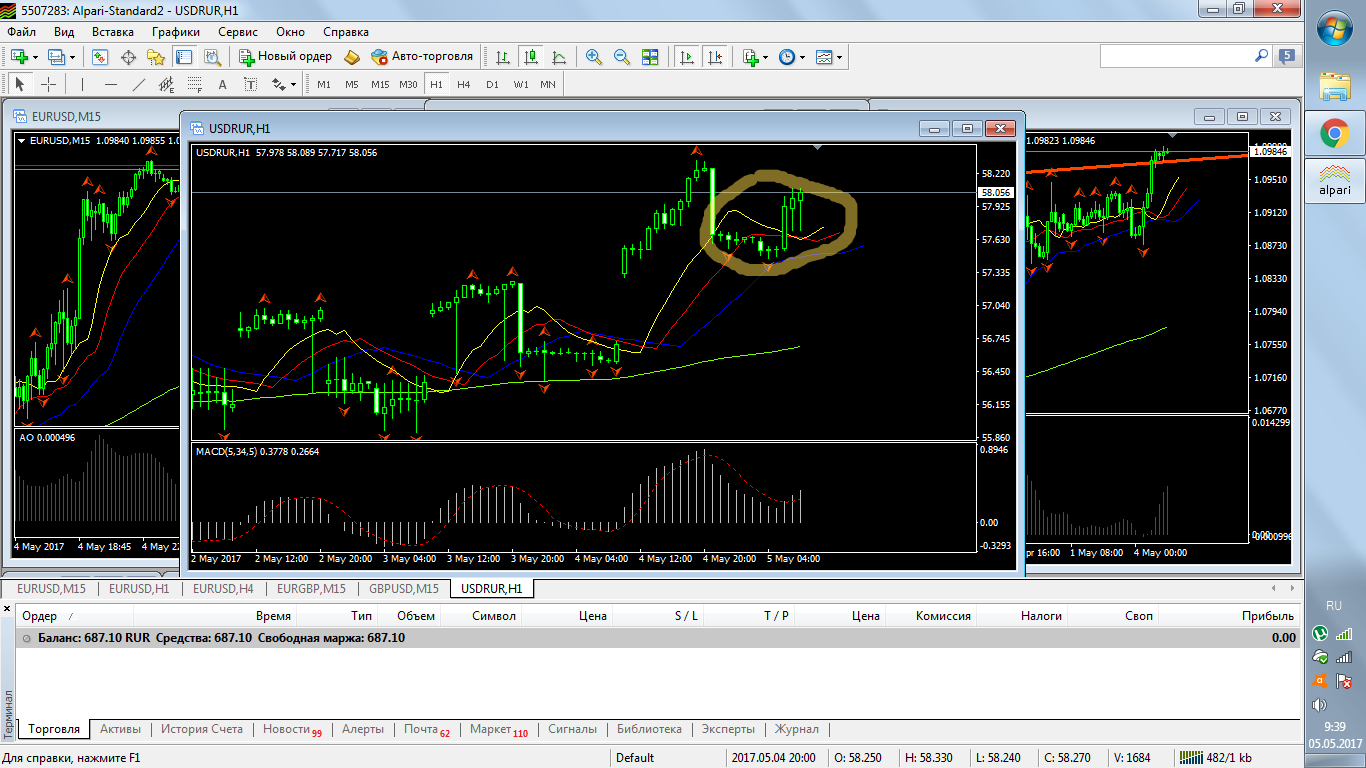This screenshot has width=1366, height=768.
Task: Expand the new chart dropdown arrow
Action: pyautogui.click(x=34, y=57)
